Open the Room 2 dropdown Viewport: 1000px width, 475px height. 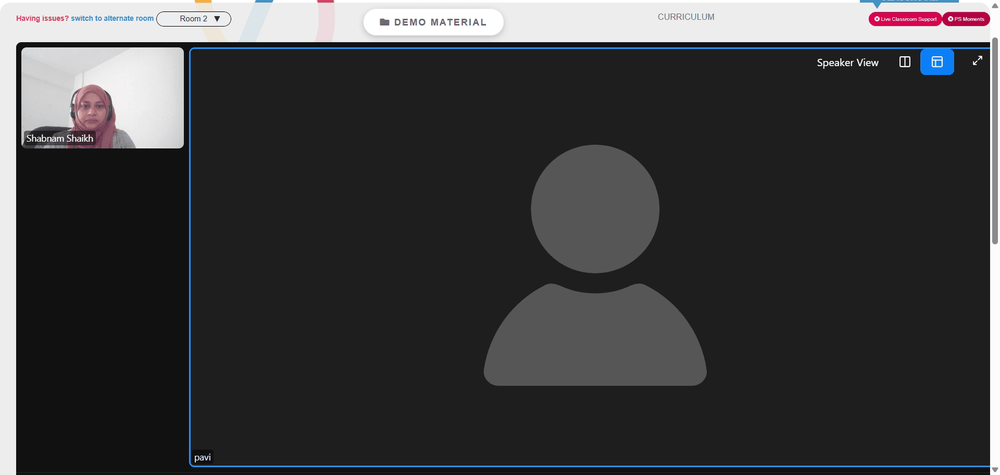pos(194,19)
